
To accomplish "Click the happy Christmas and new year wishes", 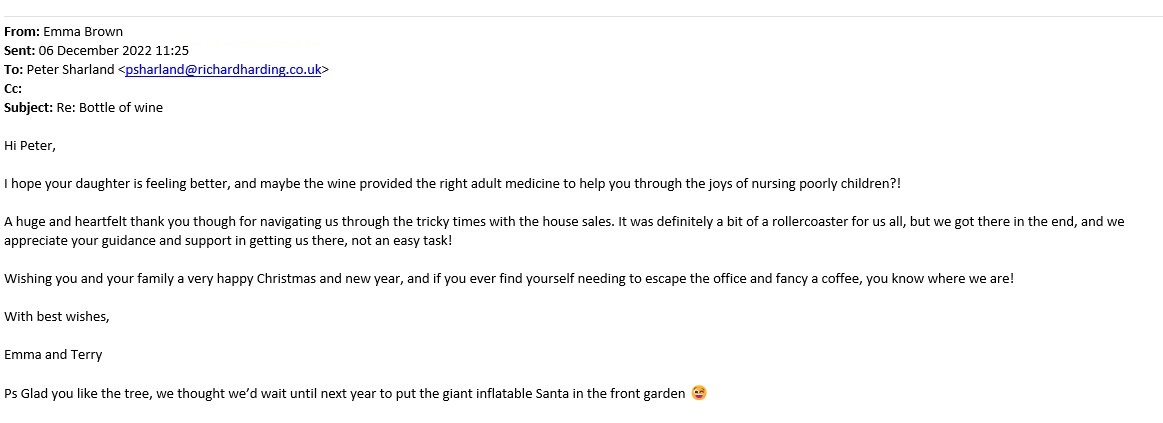I will (508, 279).
